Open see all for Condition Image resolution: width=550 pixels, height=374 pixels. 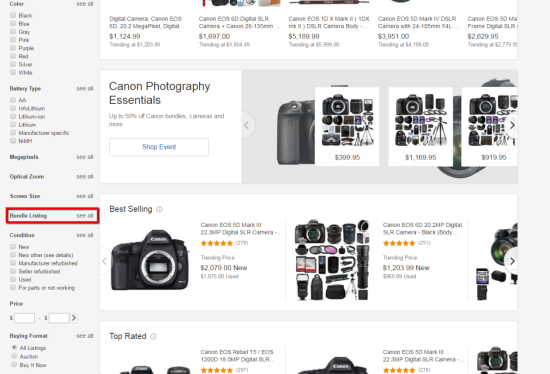tap(85, 235)
